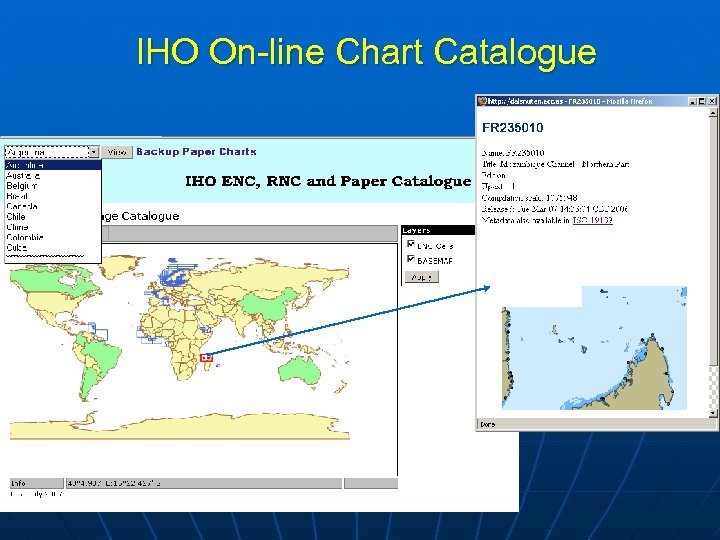Select China from the country list
Image resolution: width=720 pixels, height=540 pixels.
53,227
